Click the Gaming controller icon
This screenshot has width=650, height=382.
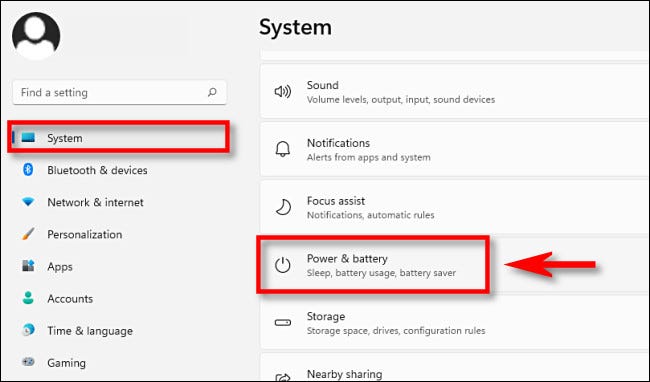[28, 362]
